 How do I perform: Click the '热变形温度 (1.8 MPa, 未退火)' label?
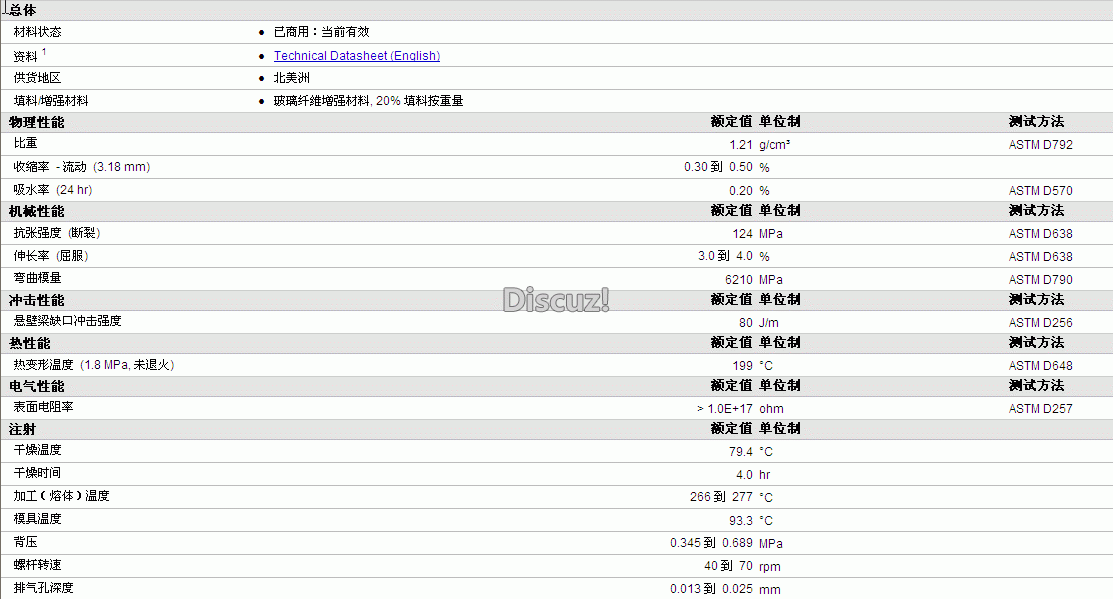click(94, 365)
